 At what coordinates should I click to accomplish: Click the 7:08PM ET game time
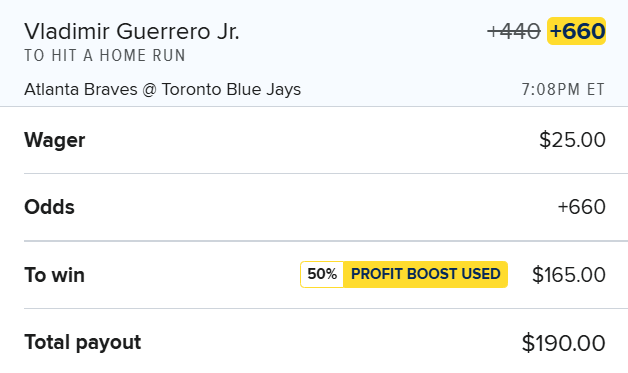(563, 89)
